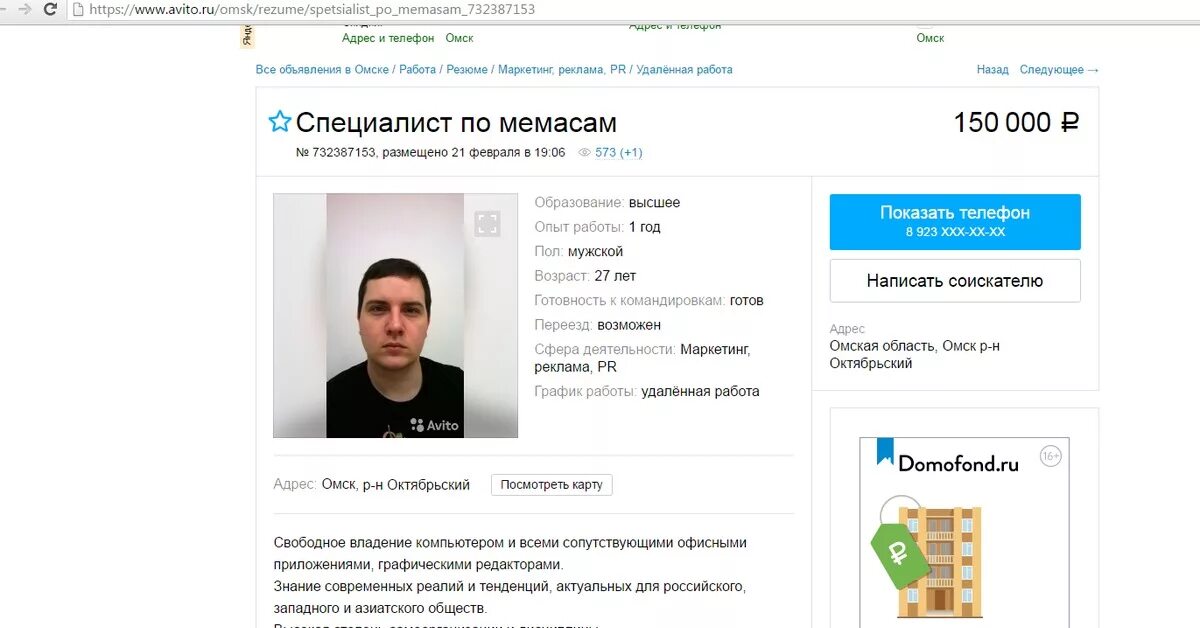Click Написать соискателю button
The image size is (1200, 628).
click(955, 281)
